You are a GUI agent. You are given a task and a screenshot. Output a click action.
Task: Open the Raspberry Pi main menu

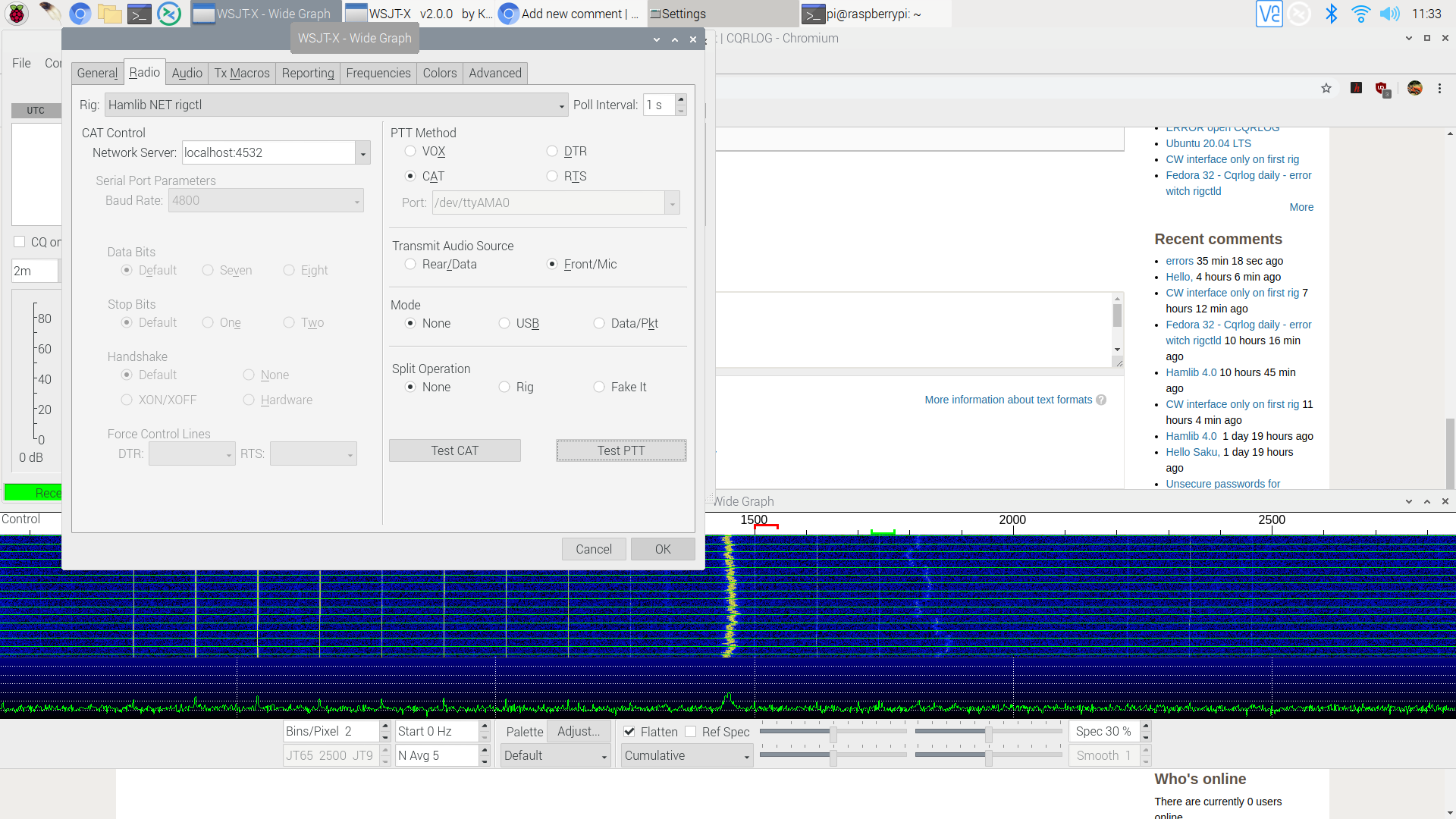pyautogui.click(x=17, y=14)
